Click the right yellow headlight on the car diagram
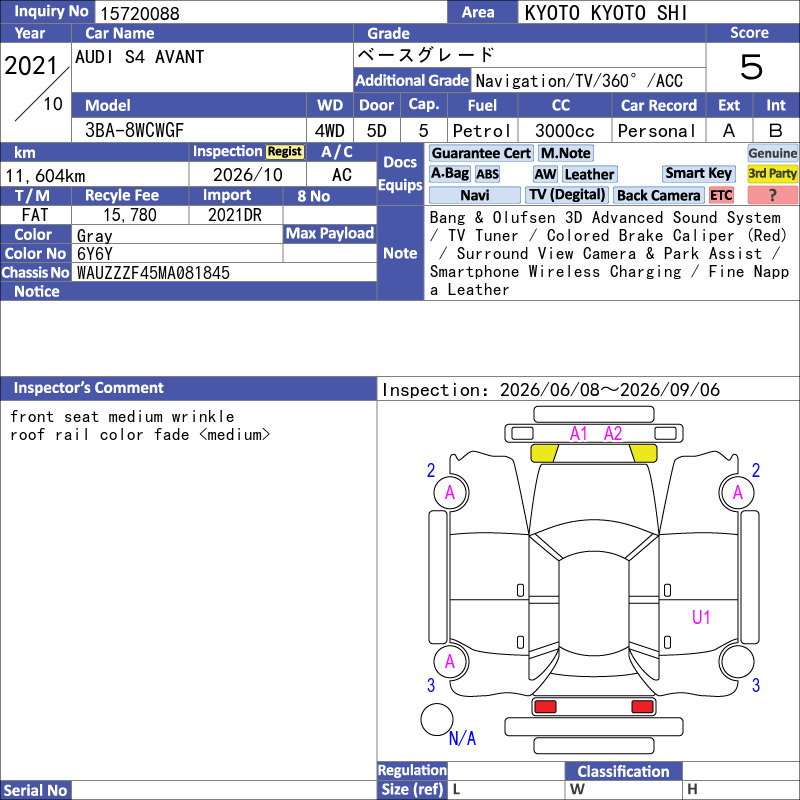This screenshot has height=800, width=800. (x=643, y=453)
